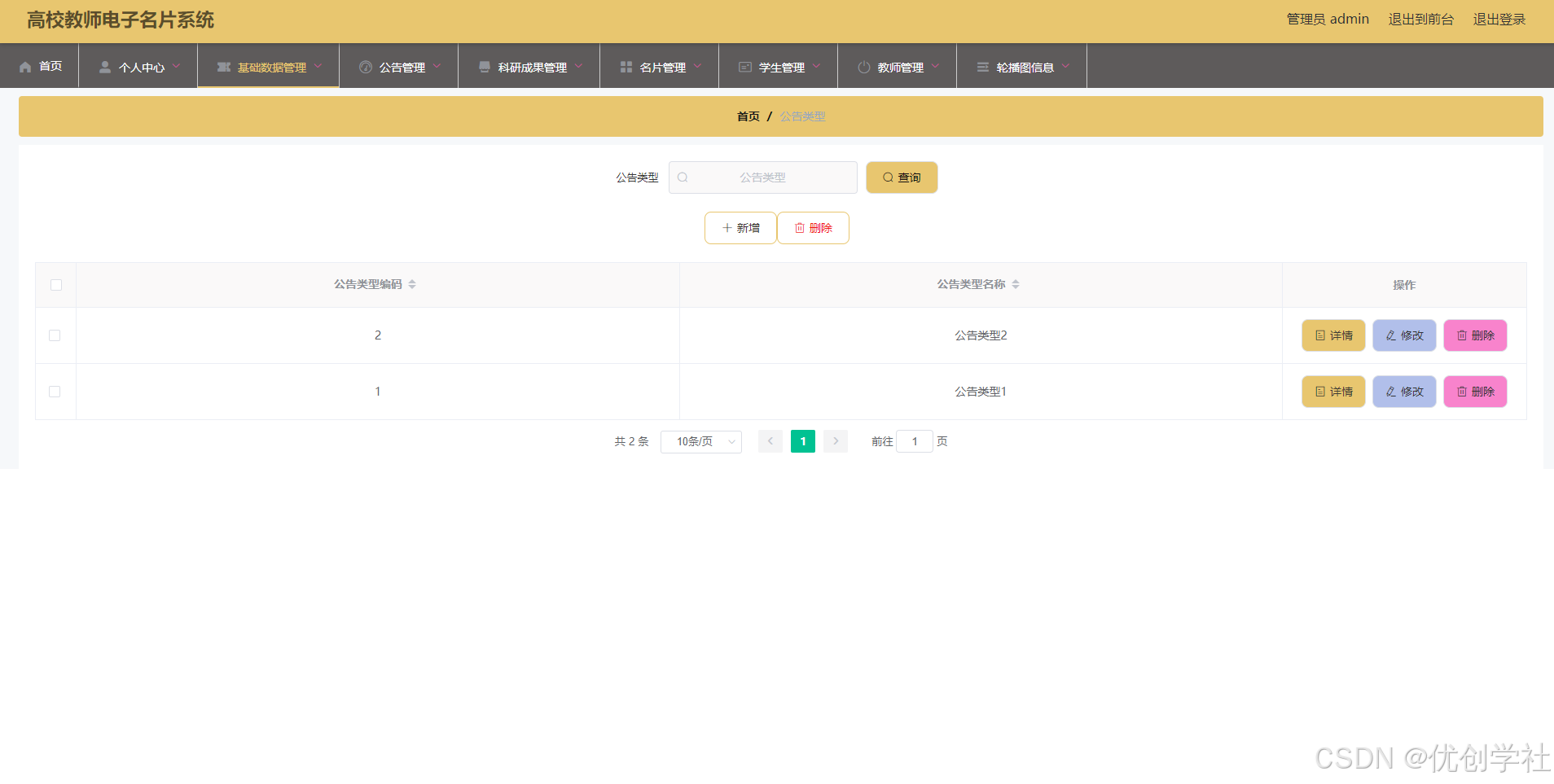This screenshot has width=1554, height=784.
Task: Go to the next page arrow
Action: tap(836, 441)
